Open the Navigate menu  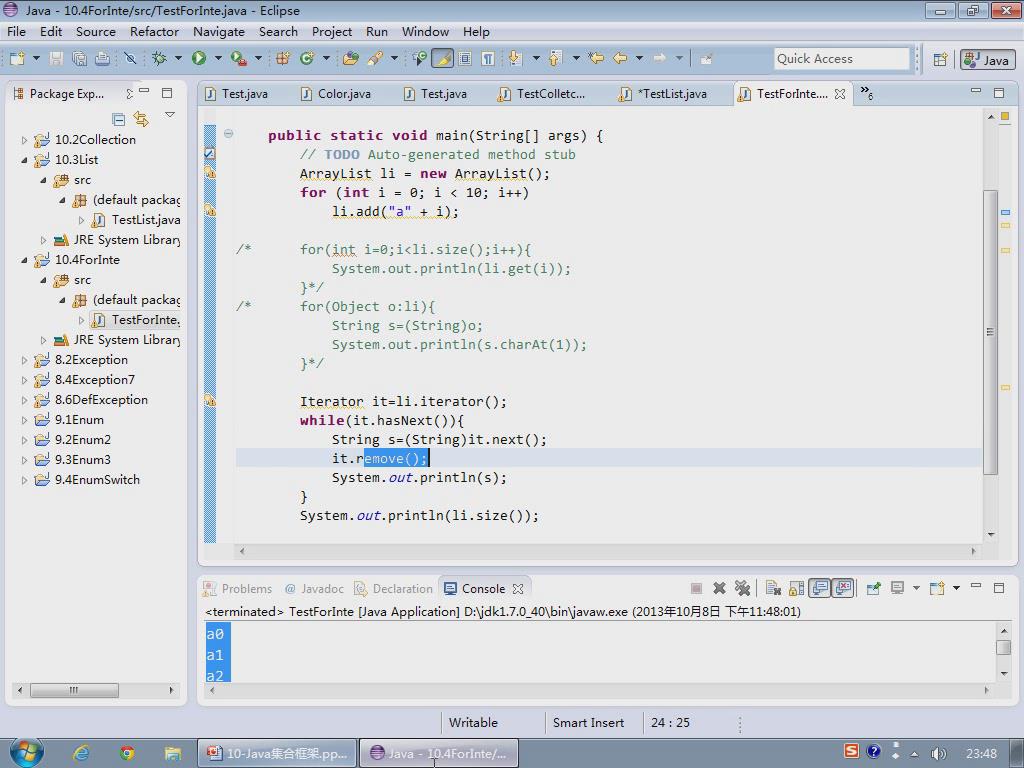click(x=219, y=31)
